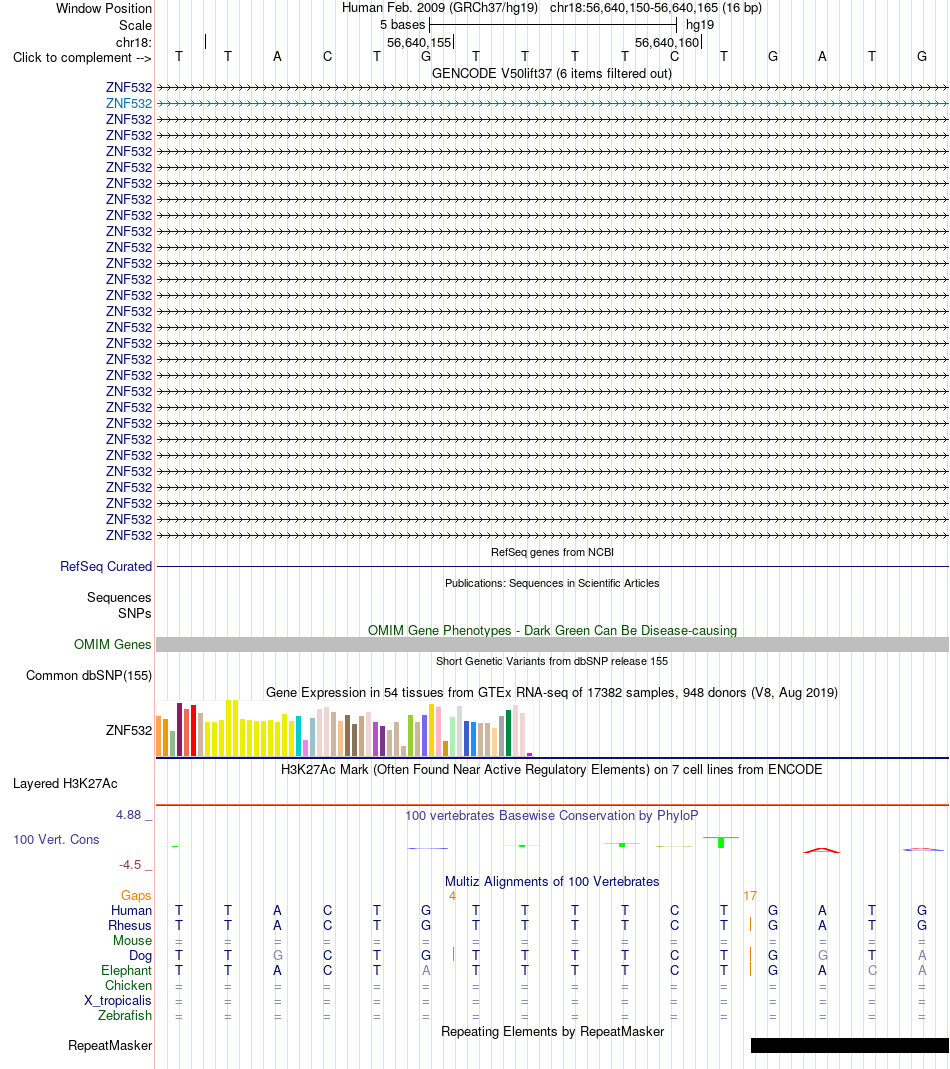Screen dimensions: 950x1069
Task: Click the ZNF532 GTEx expression bar chart
Action: tap(344, 728)
